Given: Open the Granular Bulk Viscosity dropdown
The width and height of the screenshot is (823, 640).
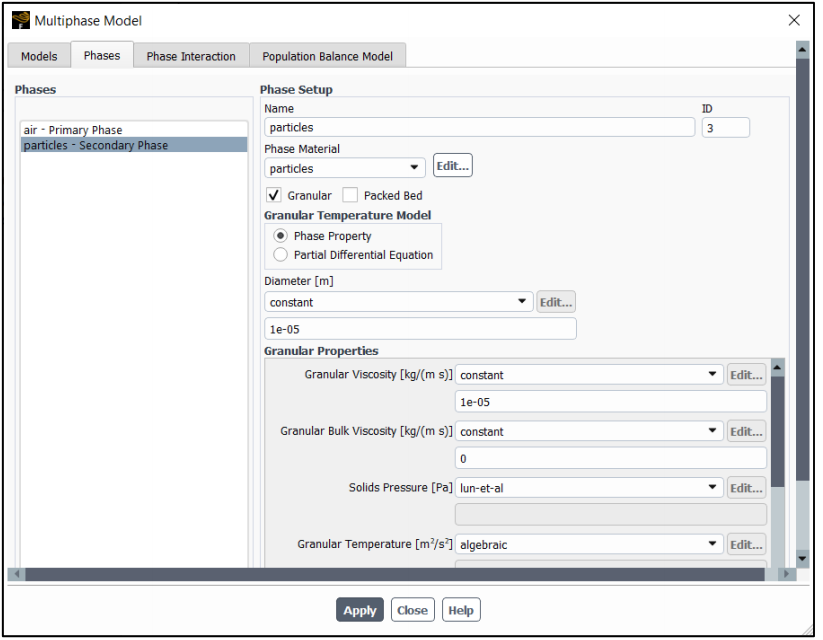Looking at the screenshot, I should (589, 431).
